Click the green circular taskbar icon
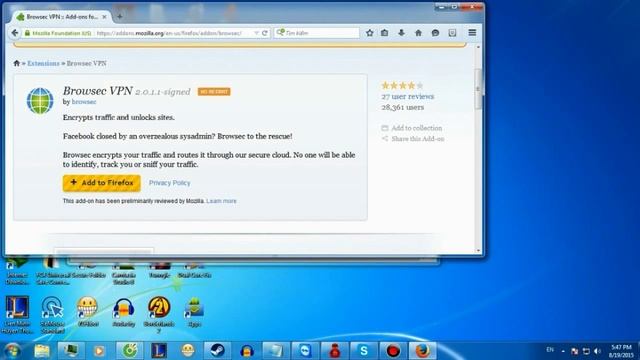The image size is (640, 360). [130, 351]
